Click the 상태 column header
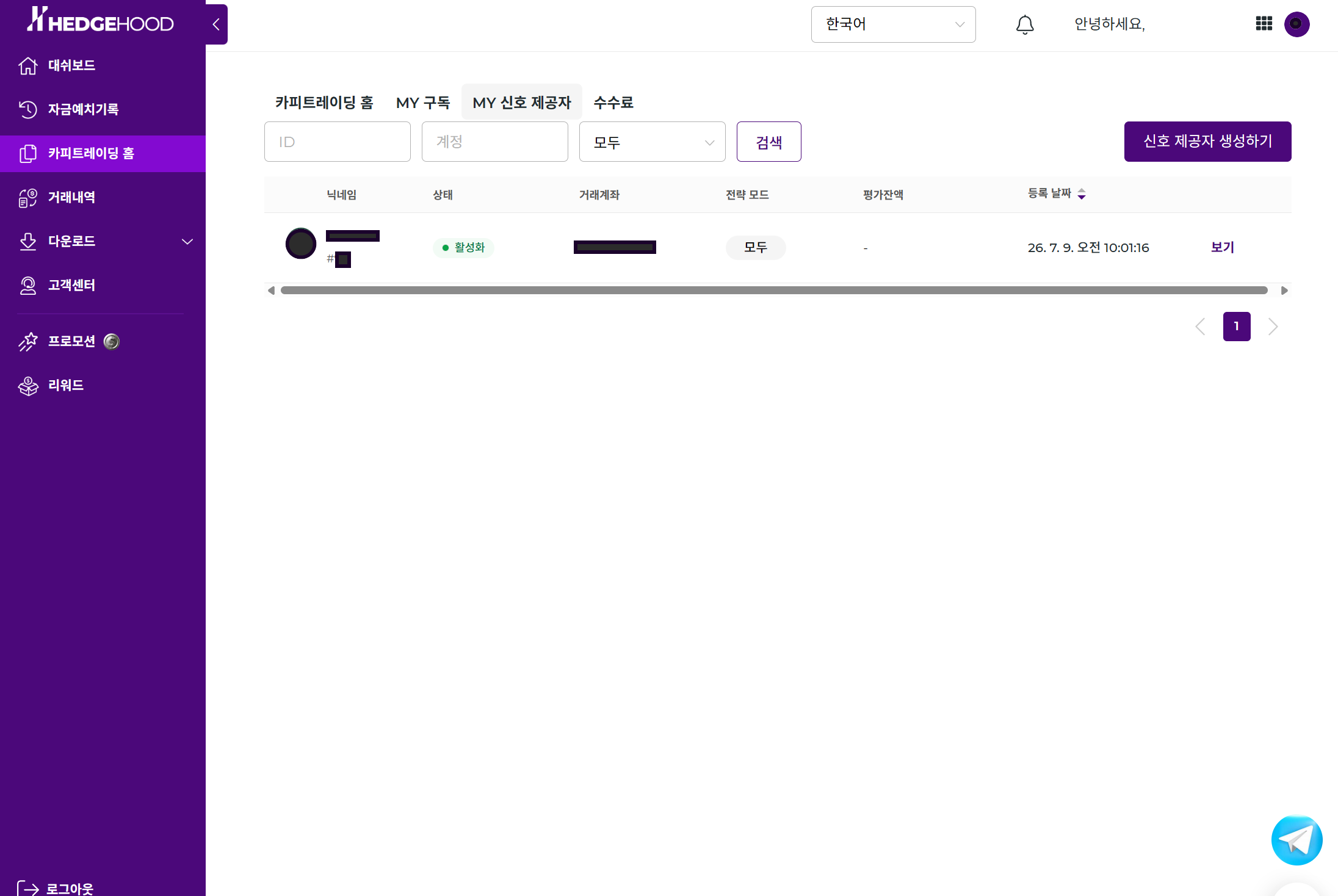The image size is (1338, 896). click(x=443, y=195)
